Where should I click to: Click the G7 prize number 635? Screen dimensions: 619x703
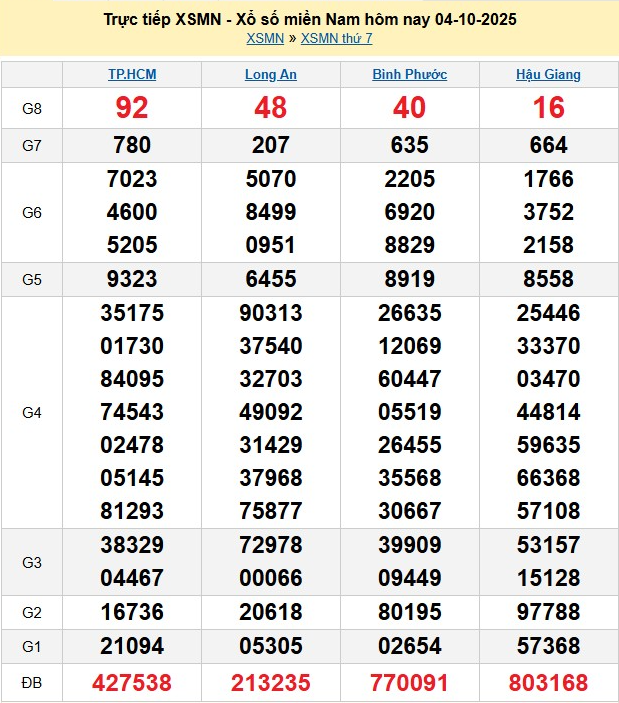pos(409,145)
